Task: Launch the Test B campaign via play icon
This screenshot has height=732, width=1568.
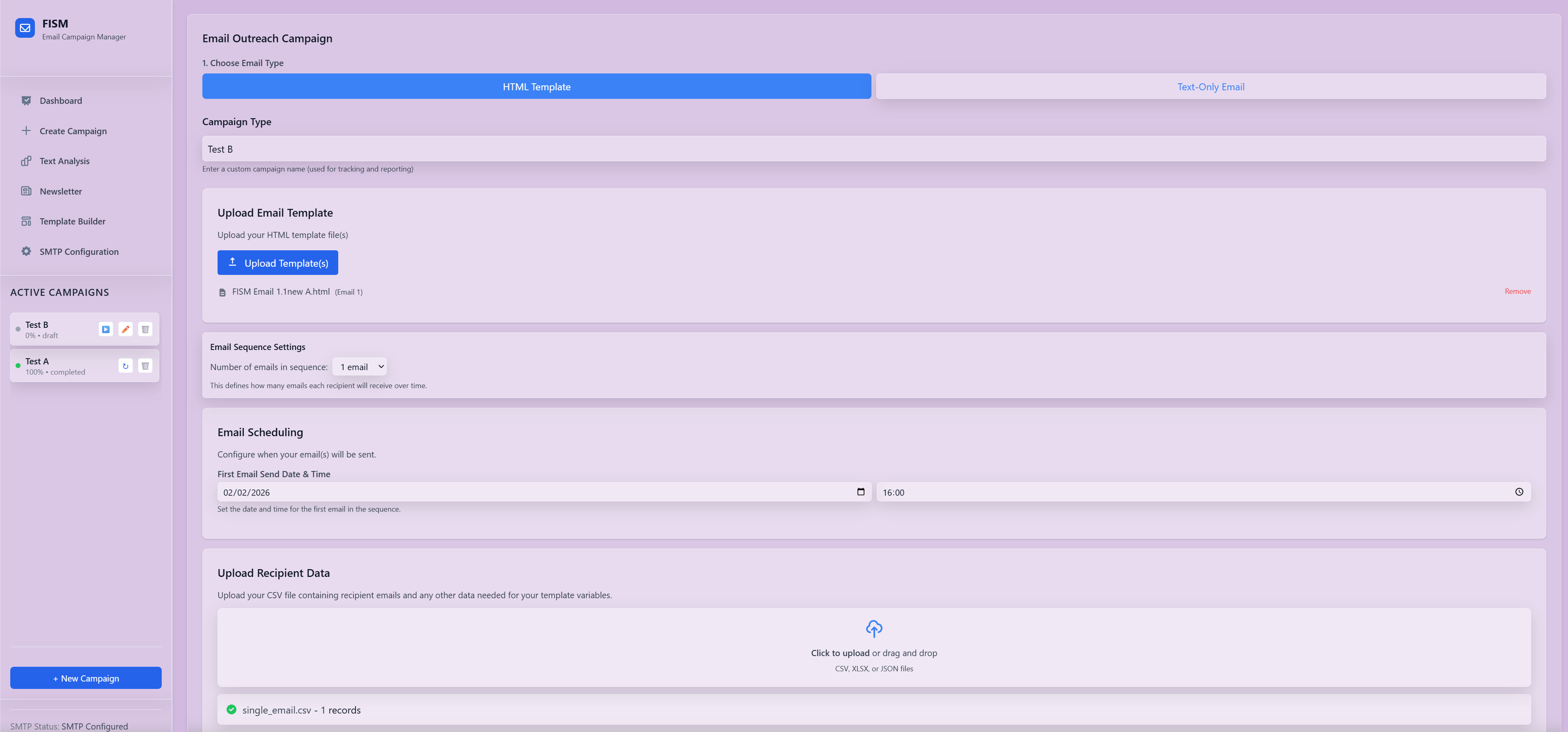Action: point(105,329)
